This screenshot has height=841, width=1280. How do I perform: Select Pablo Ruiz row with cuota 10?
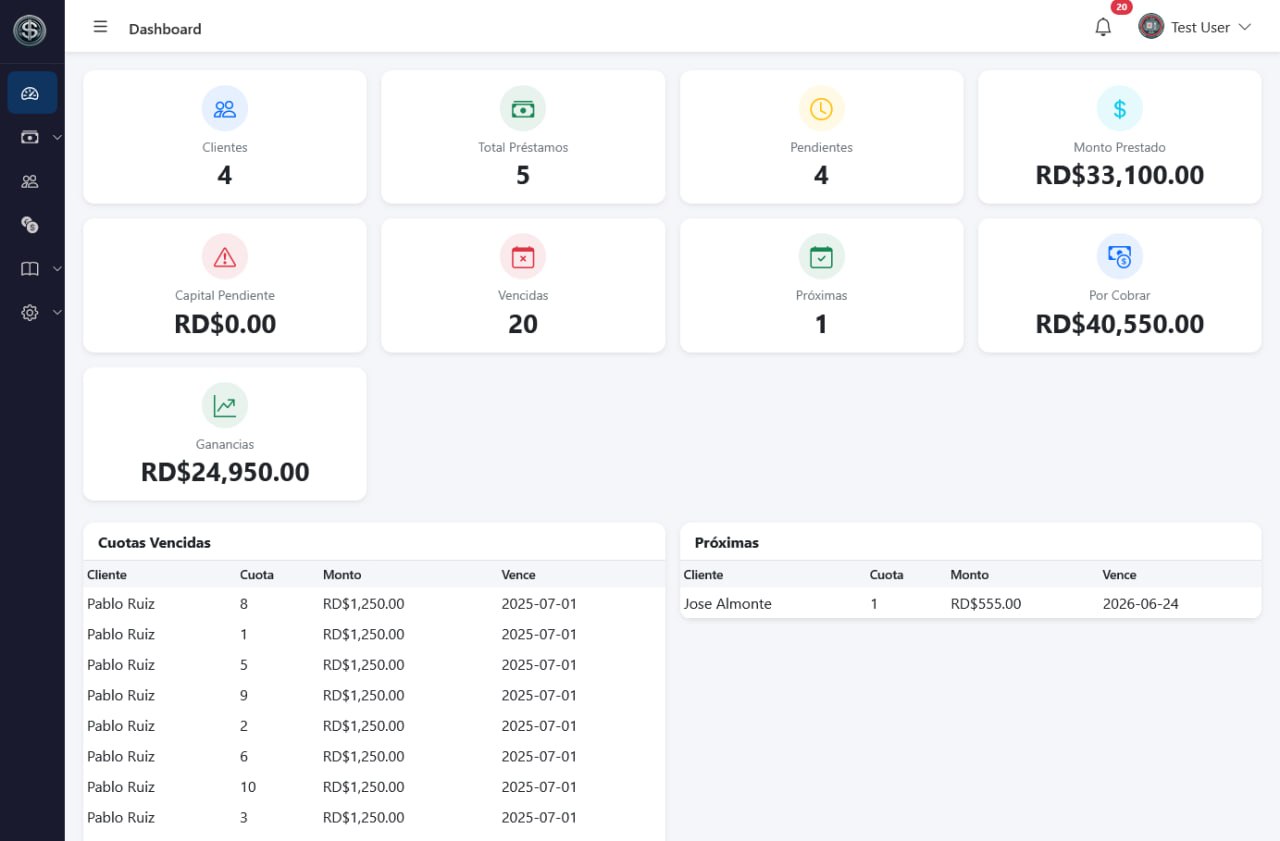[374, 787]
